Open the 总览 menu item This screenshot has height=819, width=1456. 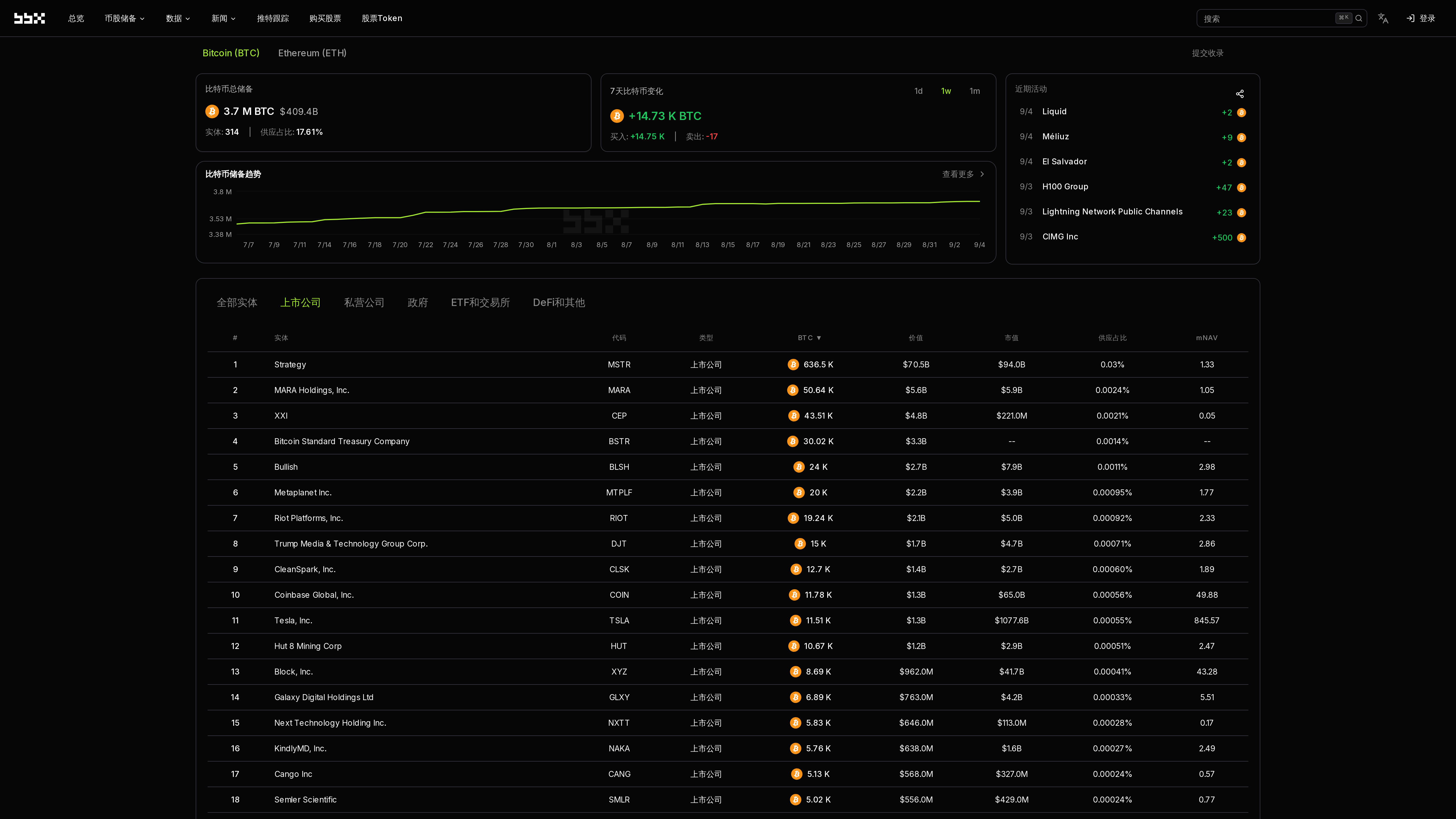[76, 18]
